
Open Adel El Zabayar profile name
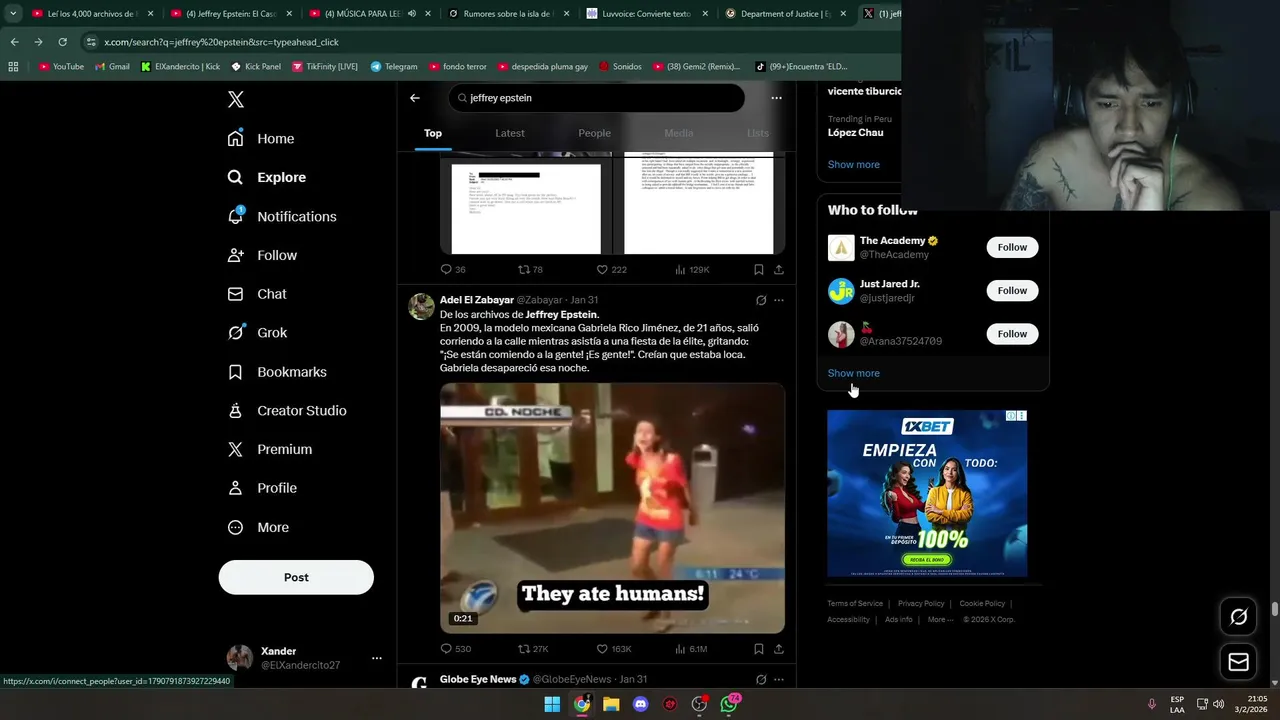477,300
